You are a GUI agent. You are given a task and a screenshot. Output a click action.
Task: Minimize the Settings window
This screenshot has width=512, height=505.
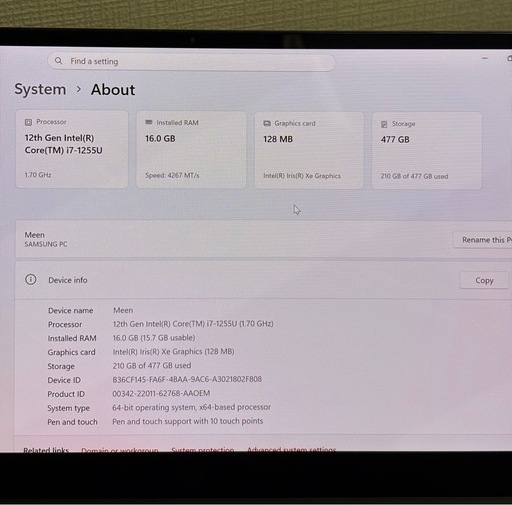coord(485,58)
